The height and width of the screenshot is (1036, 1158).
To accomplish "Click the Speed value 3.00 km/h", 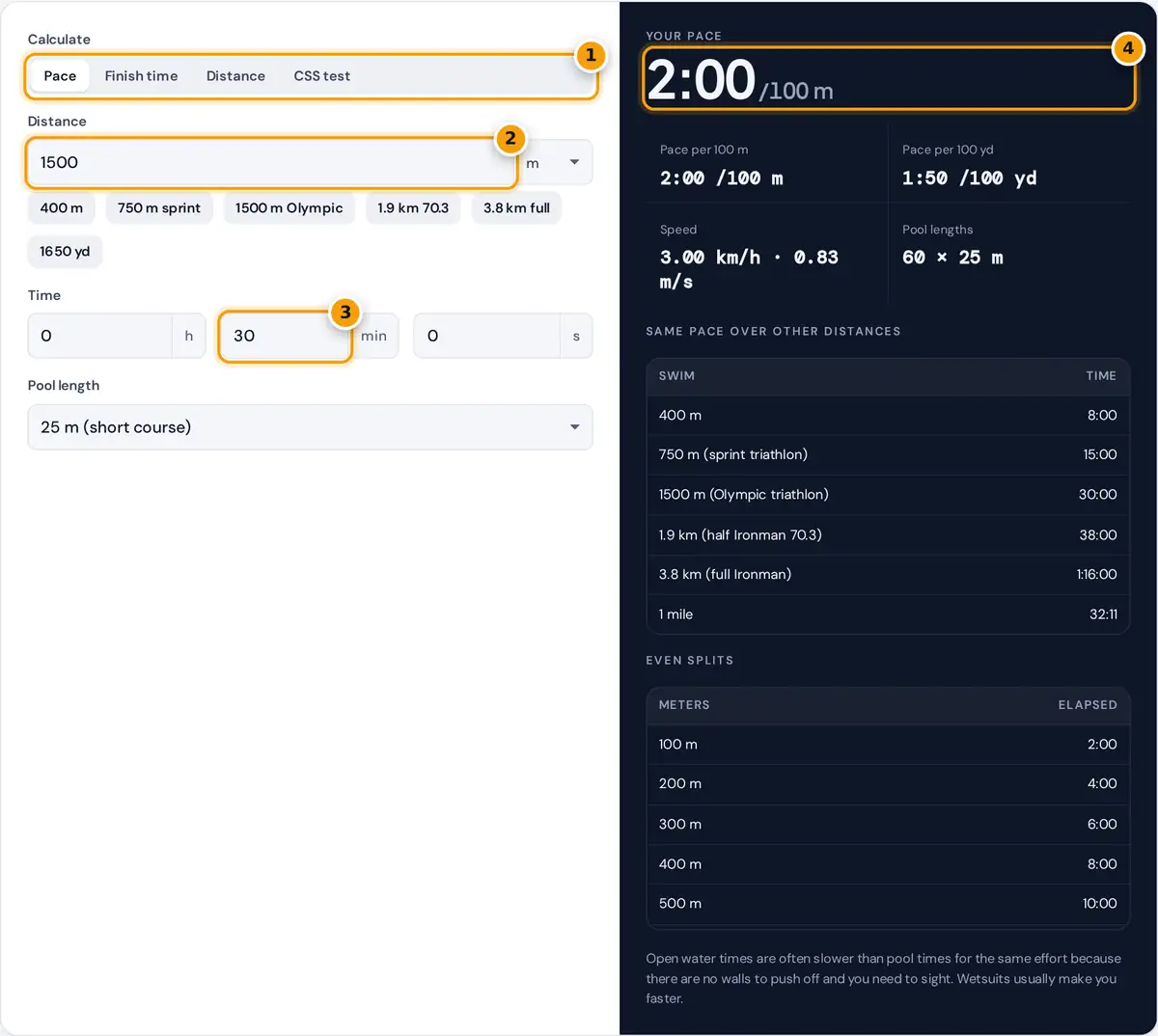I will point(749,269).
